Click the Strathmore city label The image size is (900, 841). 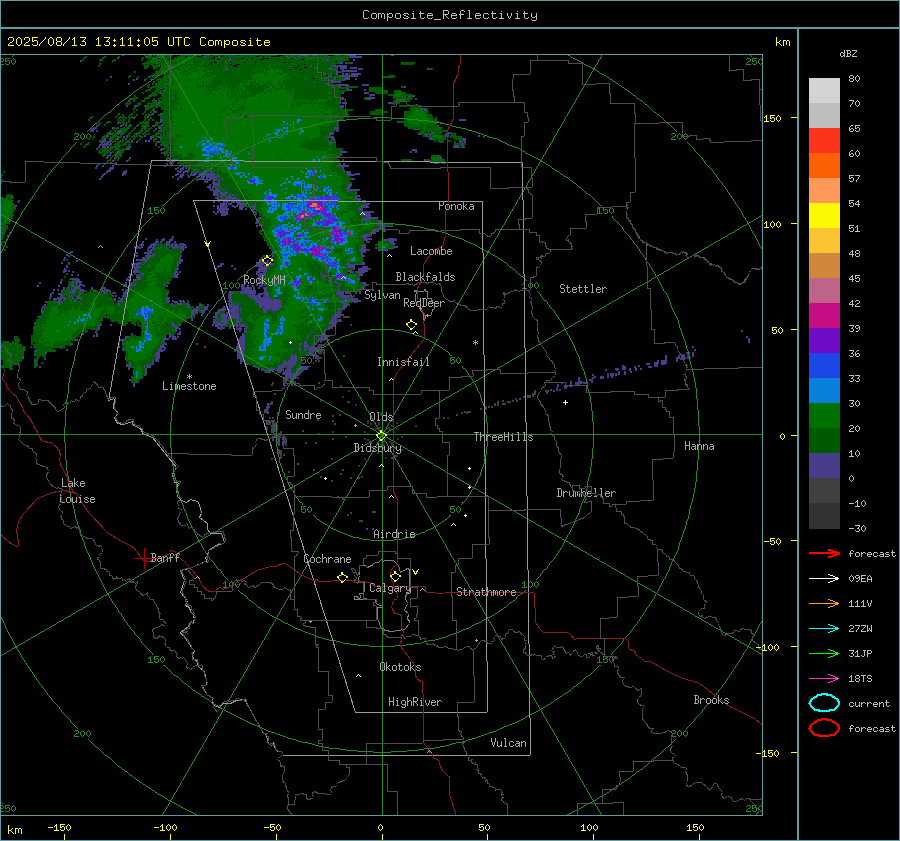(x=486, y=592)
